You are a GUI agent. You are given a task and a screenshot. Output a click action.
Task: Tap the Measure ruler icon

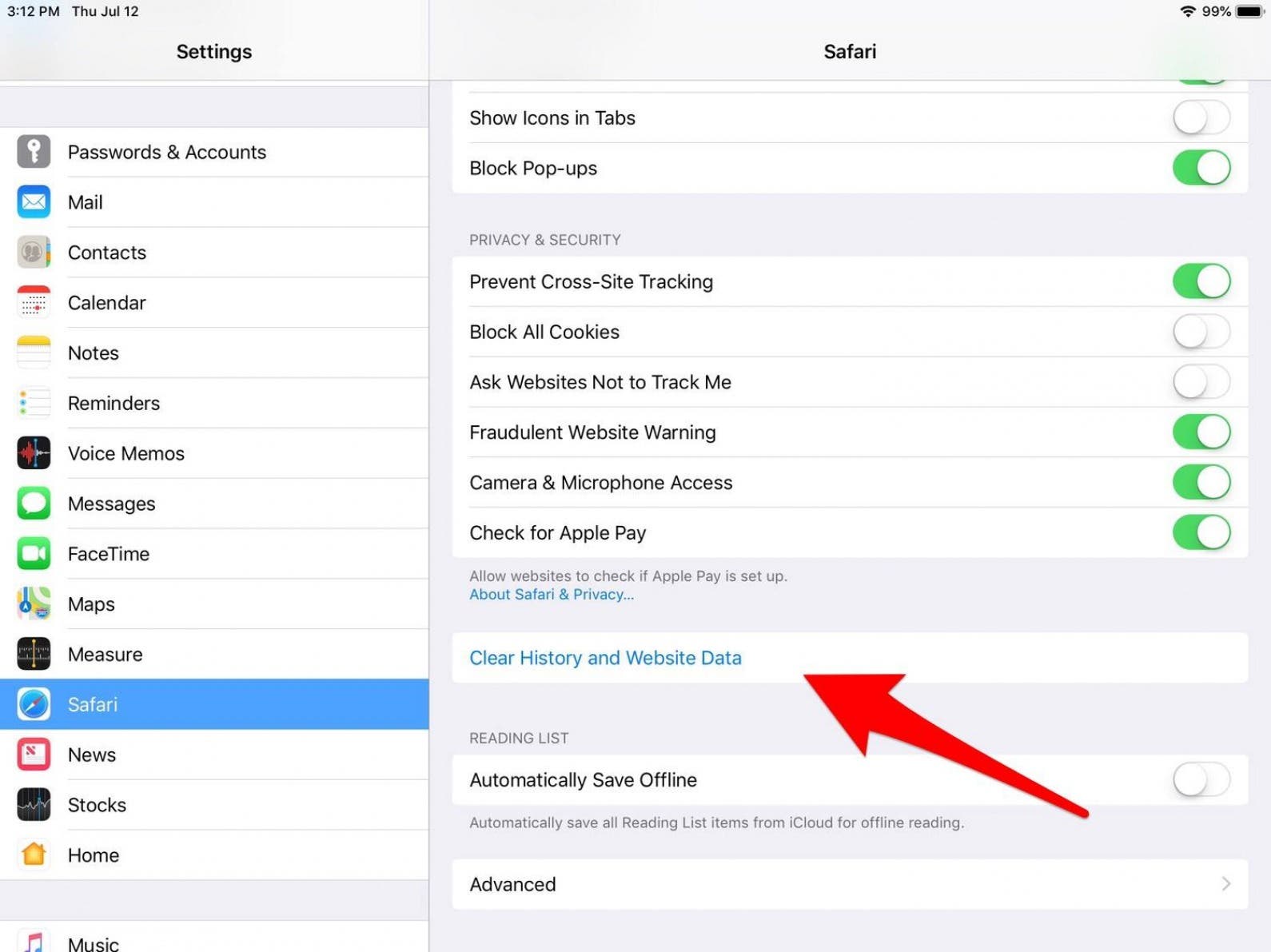34,654
